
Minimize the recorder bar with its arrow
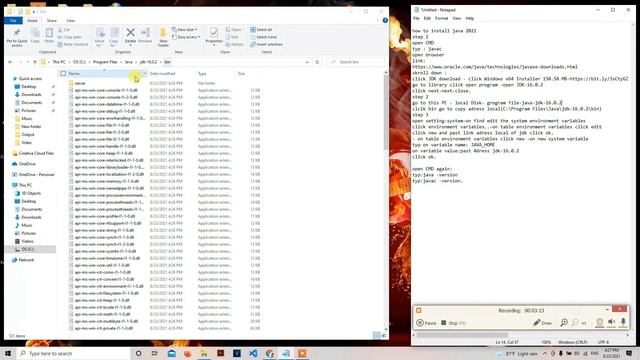(x=607, y=309)
